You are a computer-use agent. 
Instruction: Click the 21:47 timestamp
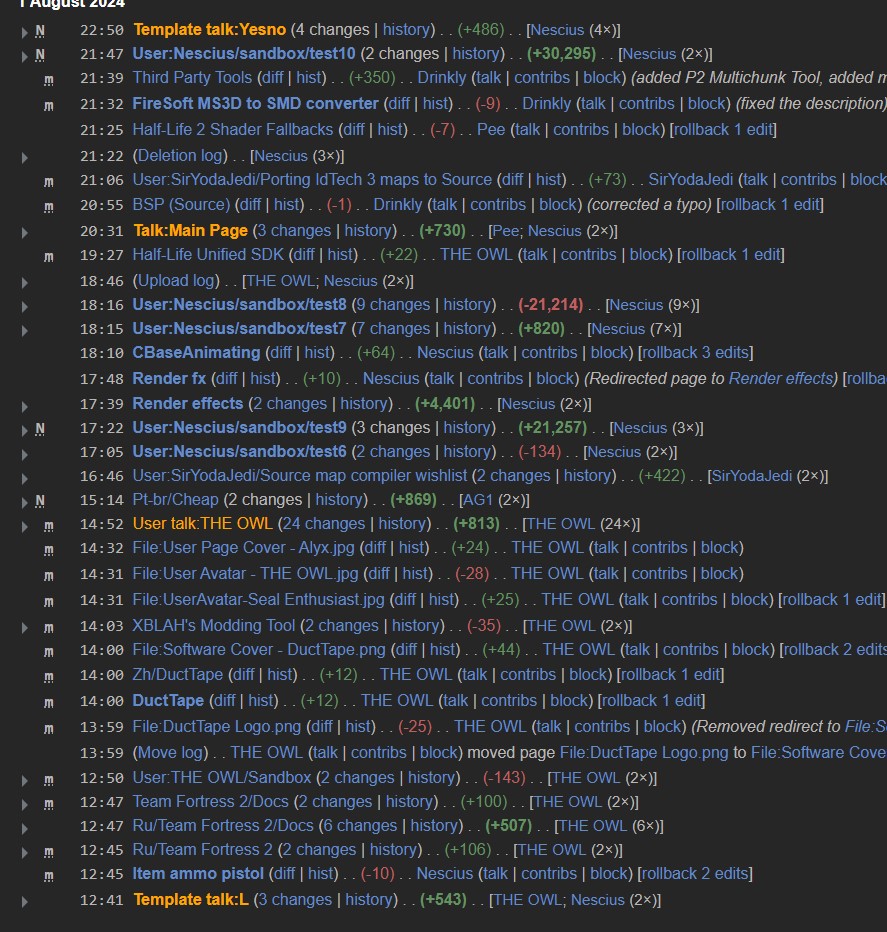(x=102, y=54)
